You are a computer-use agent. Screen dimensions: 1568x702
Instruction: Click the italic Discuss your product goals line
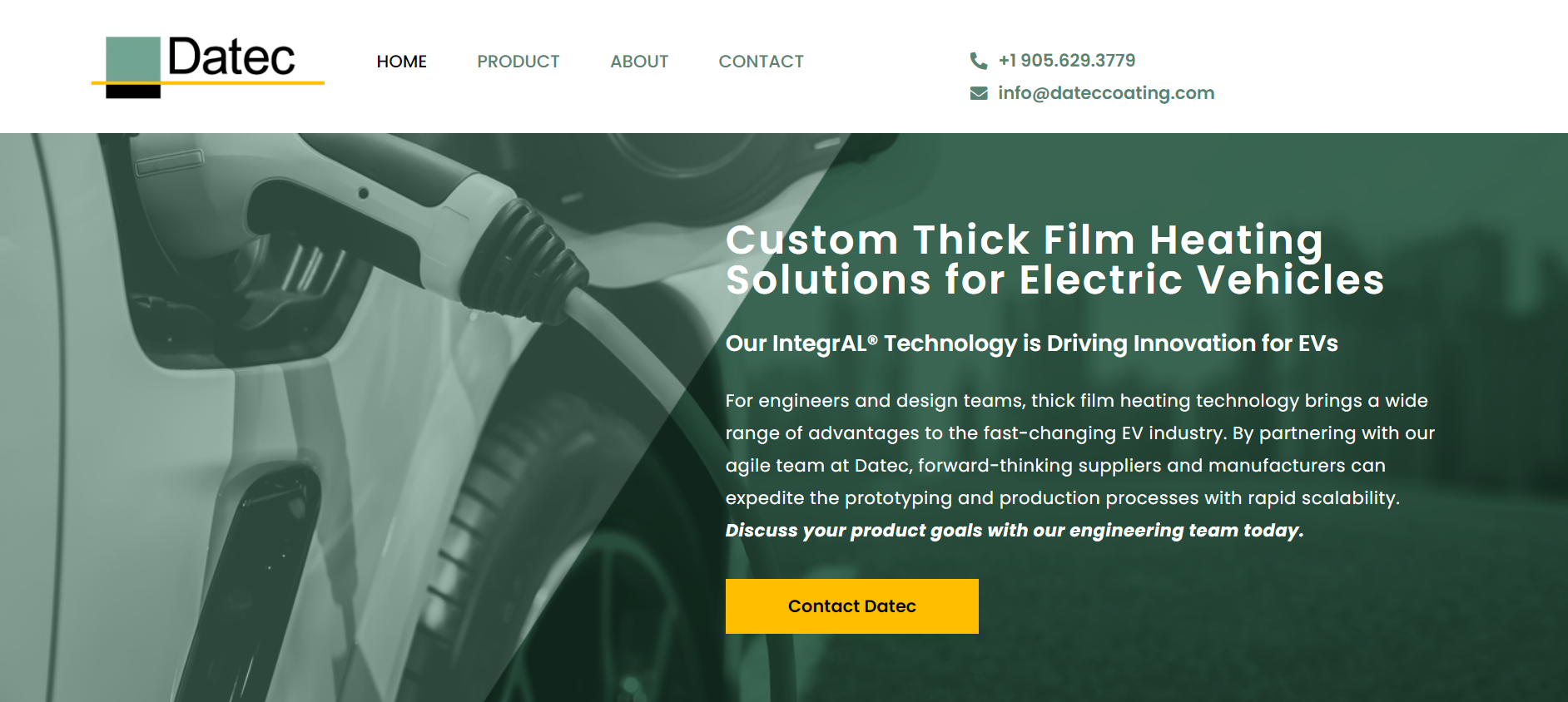(x=1015, y=531)
